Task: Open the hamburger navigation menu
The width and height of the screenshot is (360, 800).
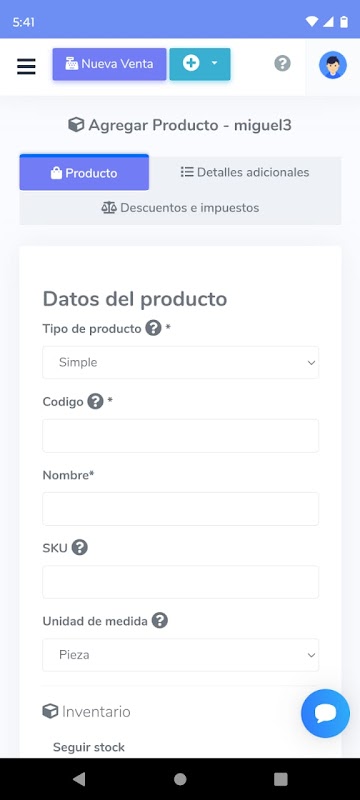Action: click(x=26, y=66)
